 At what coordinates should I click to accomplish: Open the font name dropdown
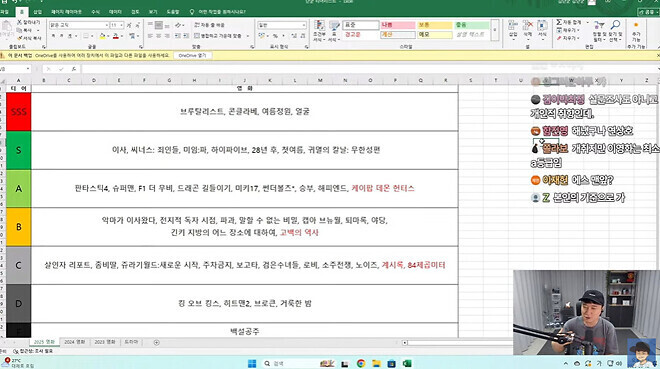[106, 25]
